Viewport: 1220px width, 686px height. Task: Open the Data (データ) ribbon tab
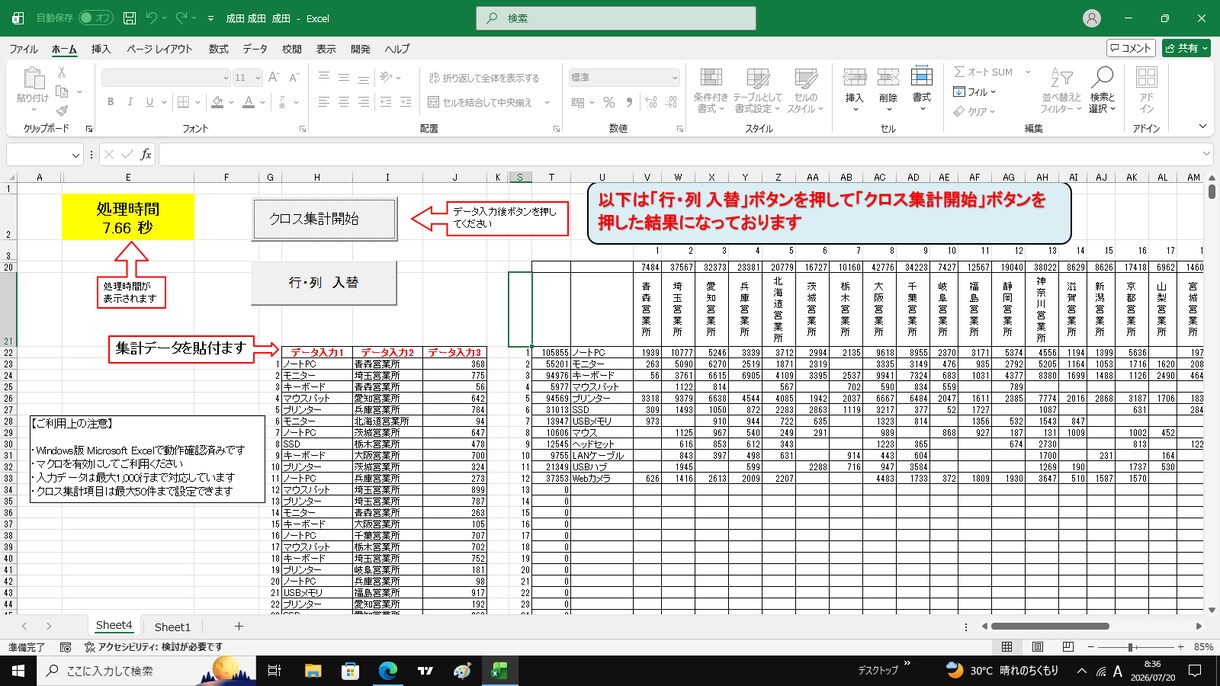pos(255,49)
